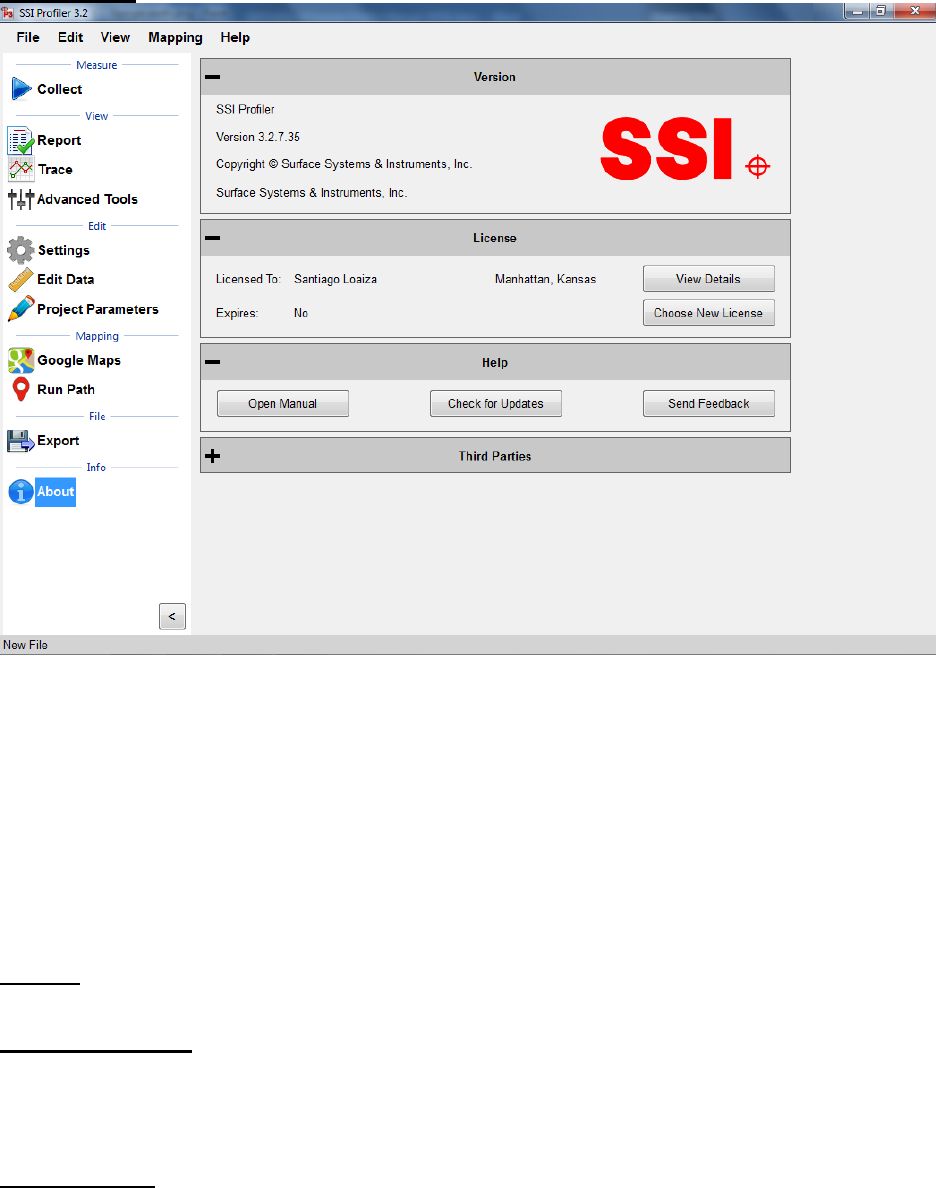936x1188 pixels.
Task: Select Advanced Tools label in sidebar
Action: click(x=87, y=199)
